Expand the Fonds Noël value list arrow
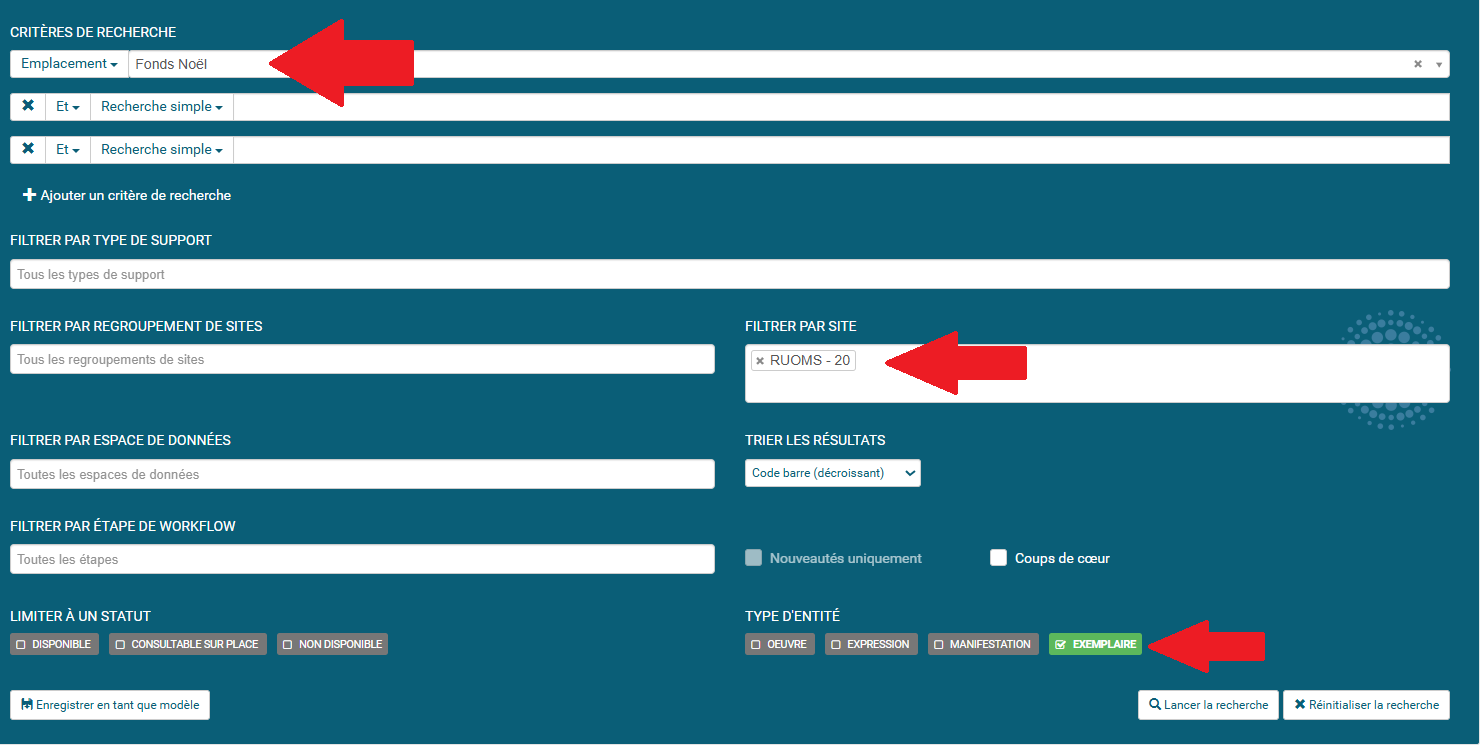This screenshot has width=1480, height=750. pyautogui.click(x=1439, y=64)
